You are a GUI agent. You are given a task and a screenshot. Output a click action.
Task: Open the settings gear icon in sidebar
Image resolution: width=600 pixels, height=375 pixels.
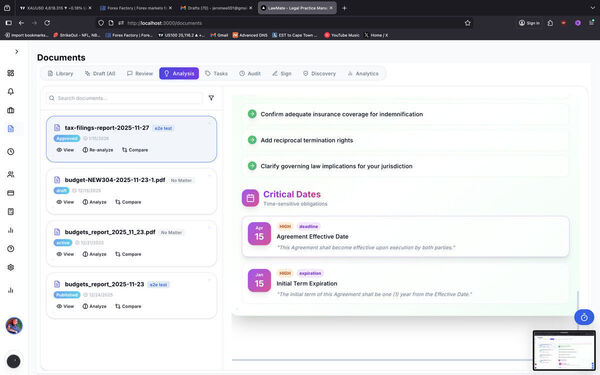[x=11, y=267]
